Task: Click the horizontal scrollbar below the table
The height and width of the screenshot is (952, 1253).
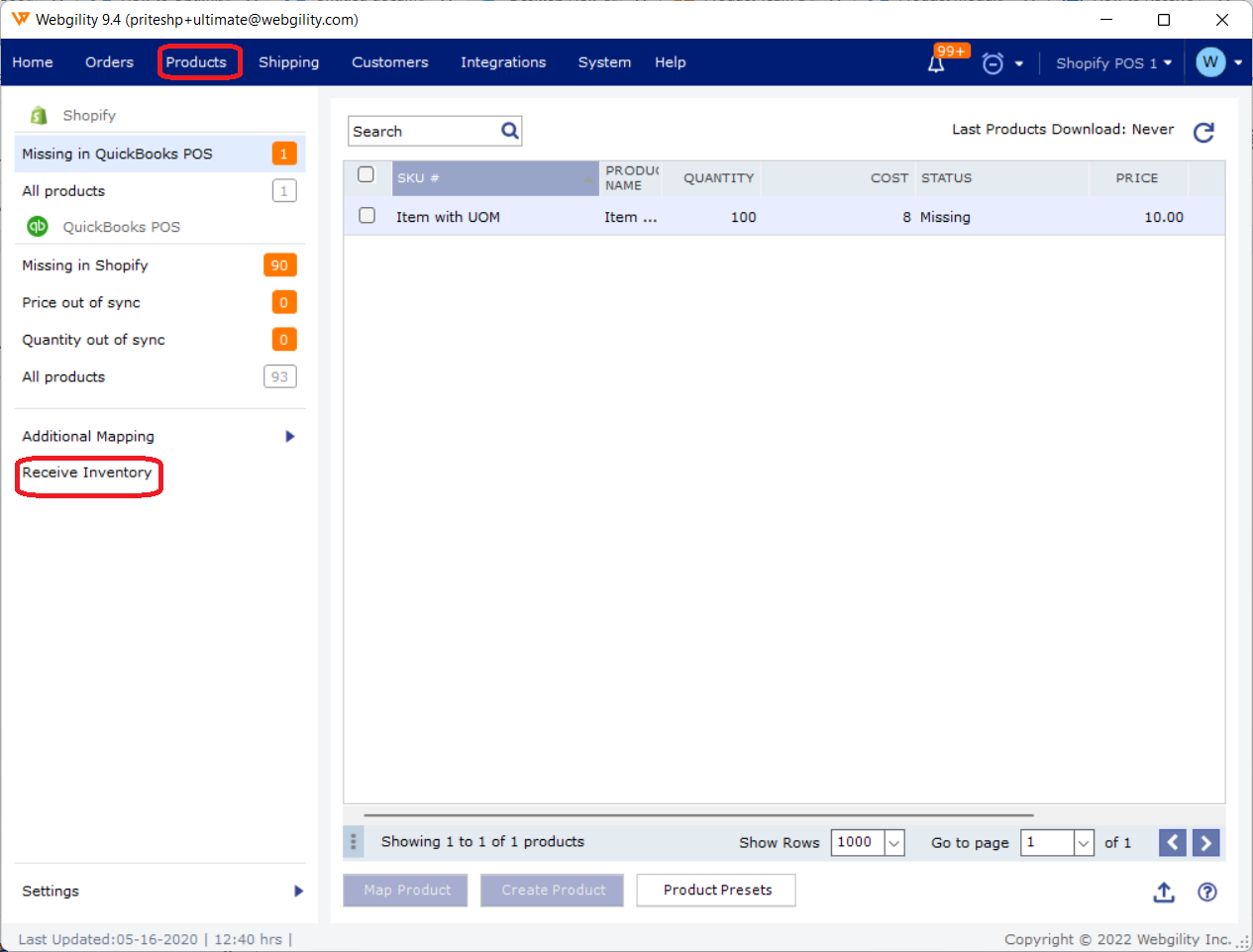Action: (x=698, y=815)
